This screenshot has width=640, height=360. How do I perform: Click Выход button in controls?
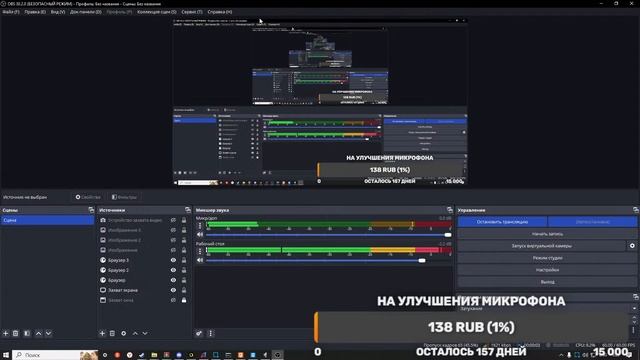point(547,282)
